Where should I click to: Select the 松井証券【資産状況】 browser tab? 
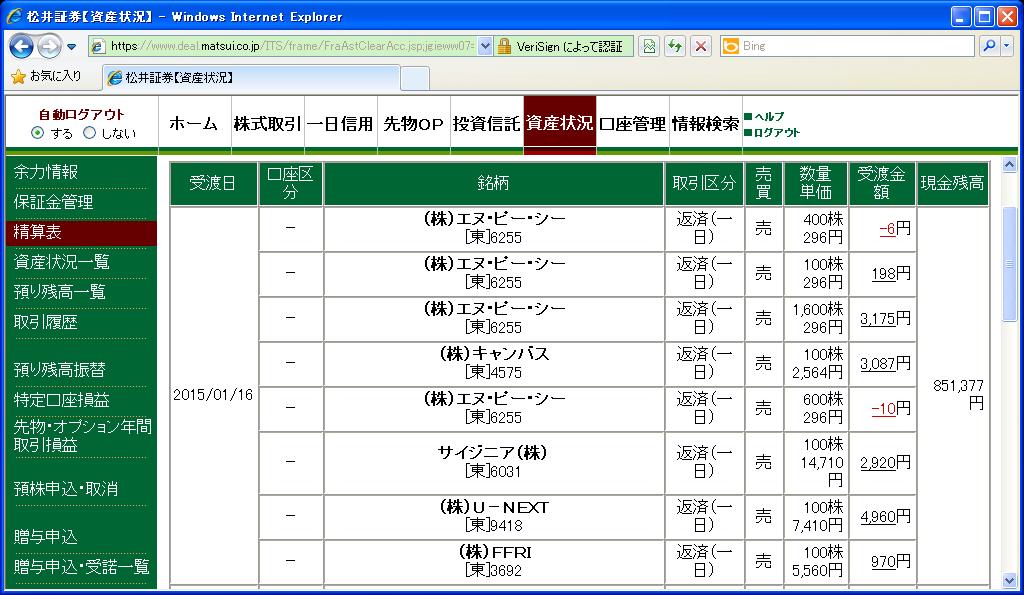click(251, 78)
